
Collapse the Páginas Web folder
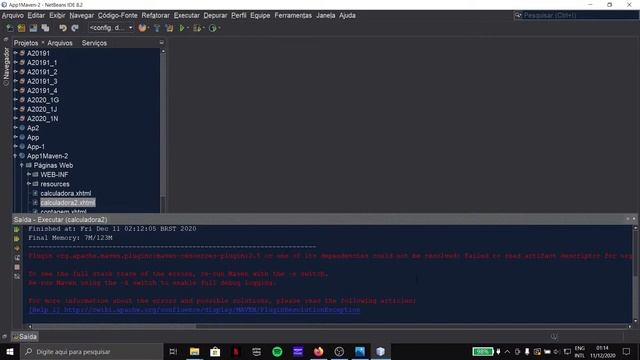click(22, 165)
